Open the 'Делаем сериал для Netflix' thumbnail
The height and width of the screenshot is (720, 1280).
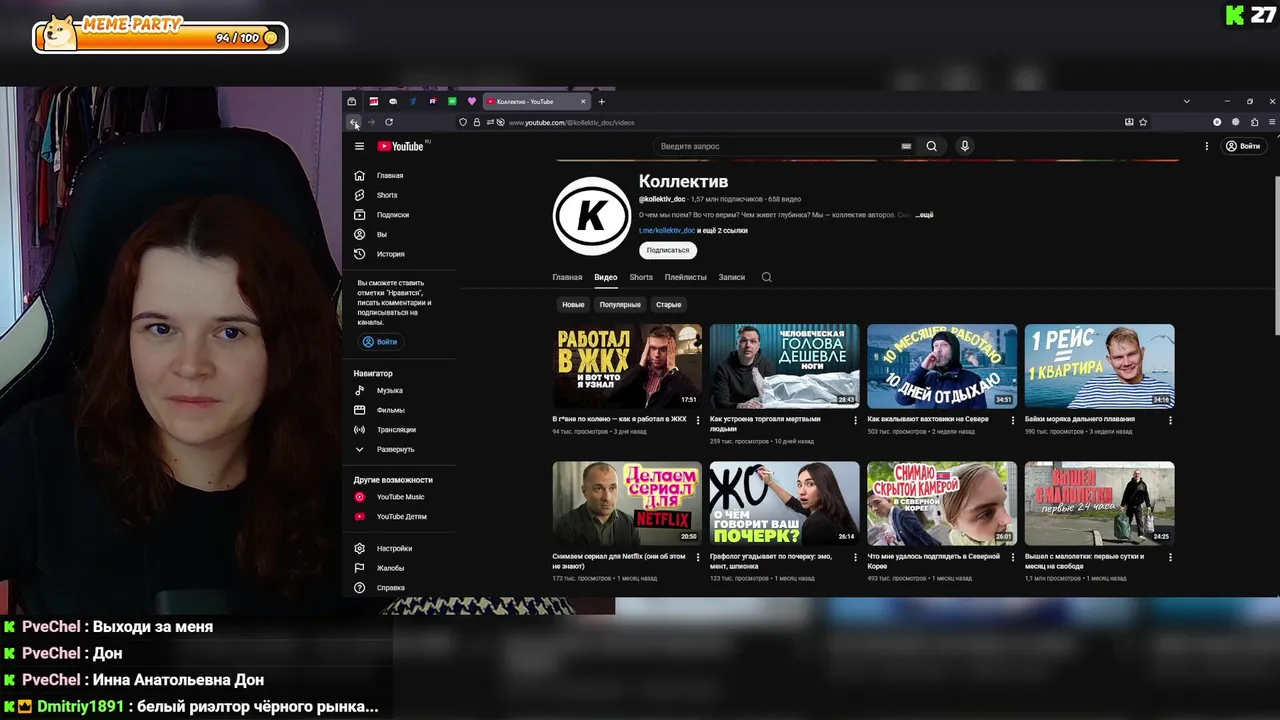tap(627, 503)
